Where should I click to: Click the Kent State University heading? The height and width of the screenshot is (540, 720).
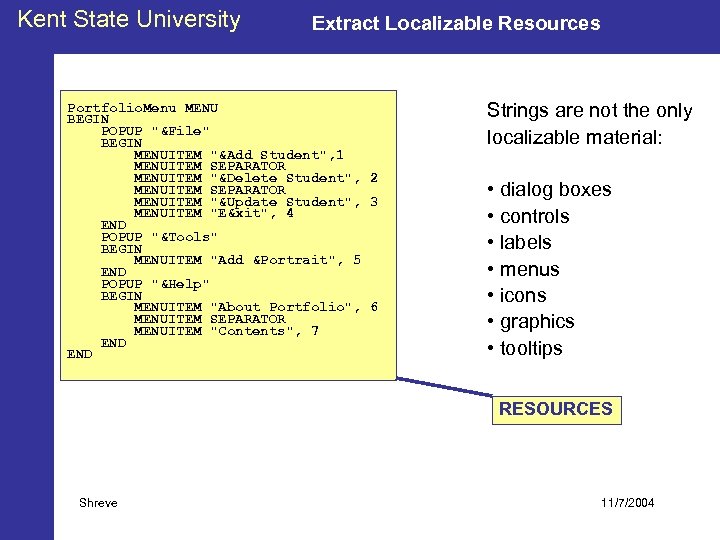tap(129, 20)
